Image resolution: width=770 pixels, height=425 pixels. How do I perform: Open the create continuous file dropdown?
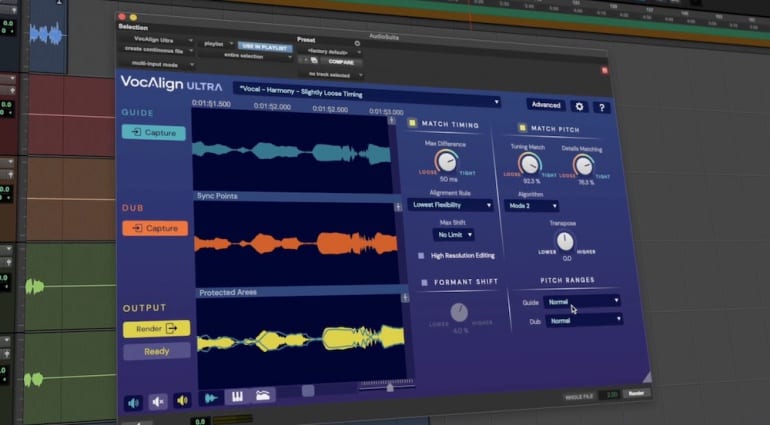click(x=157, y=50)
